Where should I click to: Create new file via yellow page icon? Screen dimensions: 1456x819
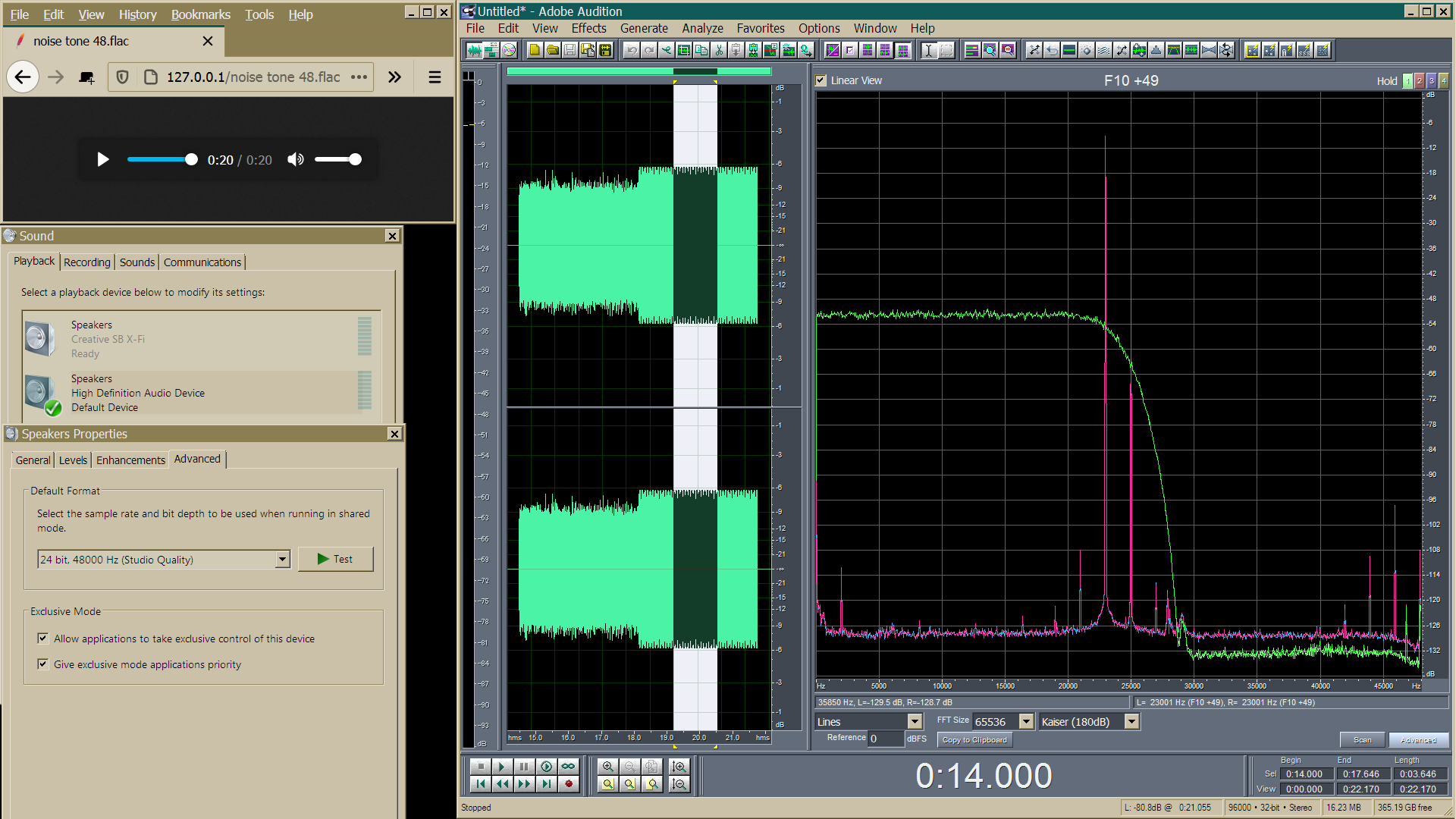(x=535, y=50)
